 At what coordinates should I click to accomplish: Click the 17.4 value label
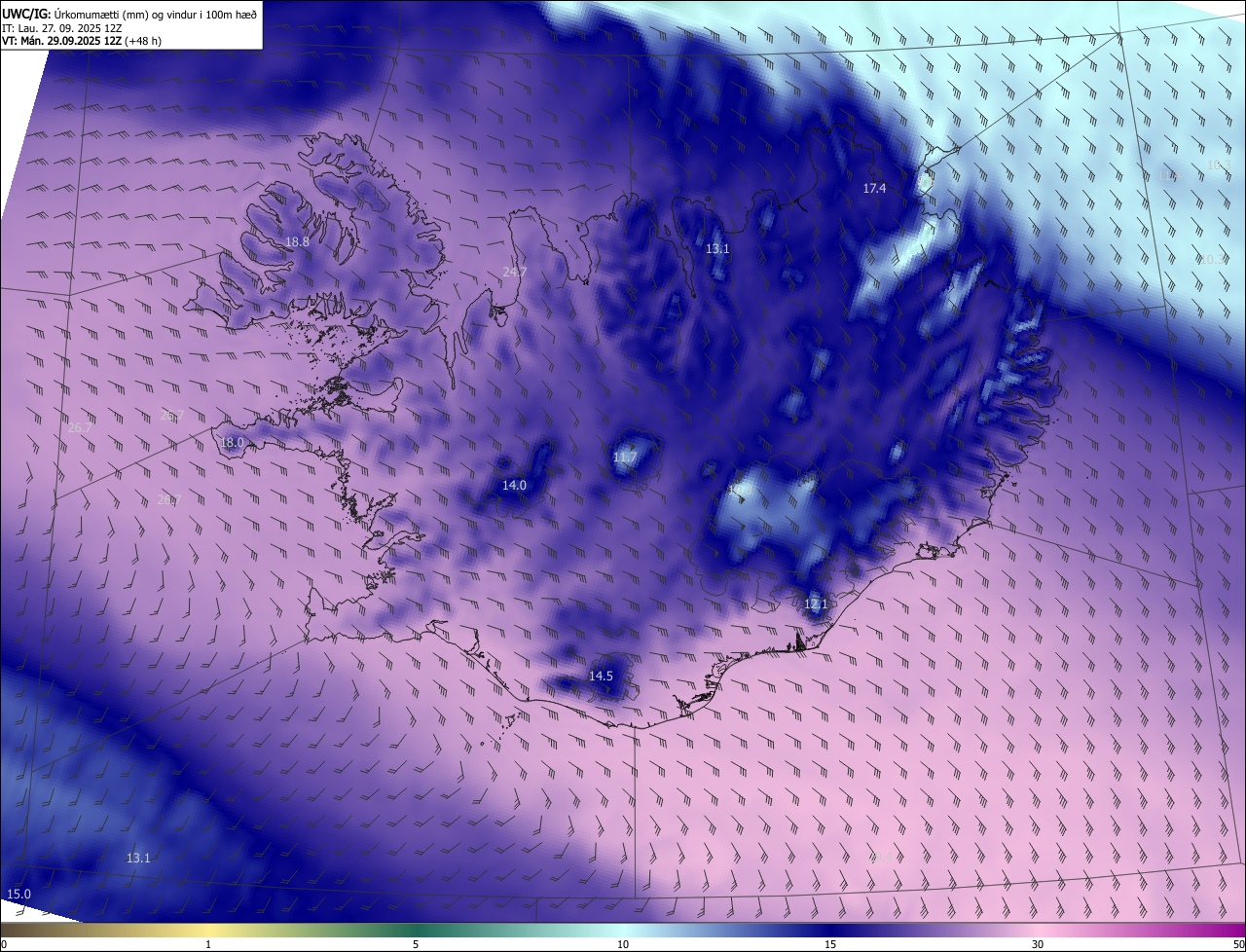pos(874,187)
